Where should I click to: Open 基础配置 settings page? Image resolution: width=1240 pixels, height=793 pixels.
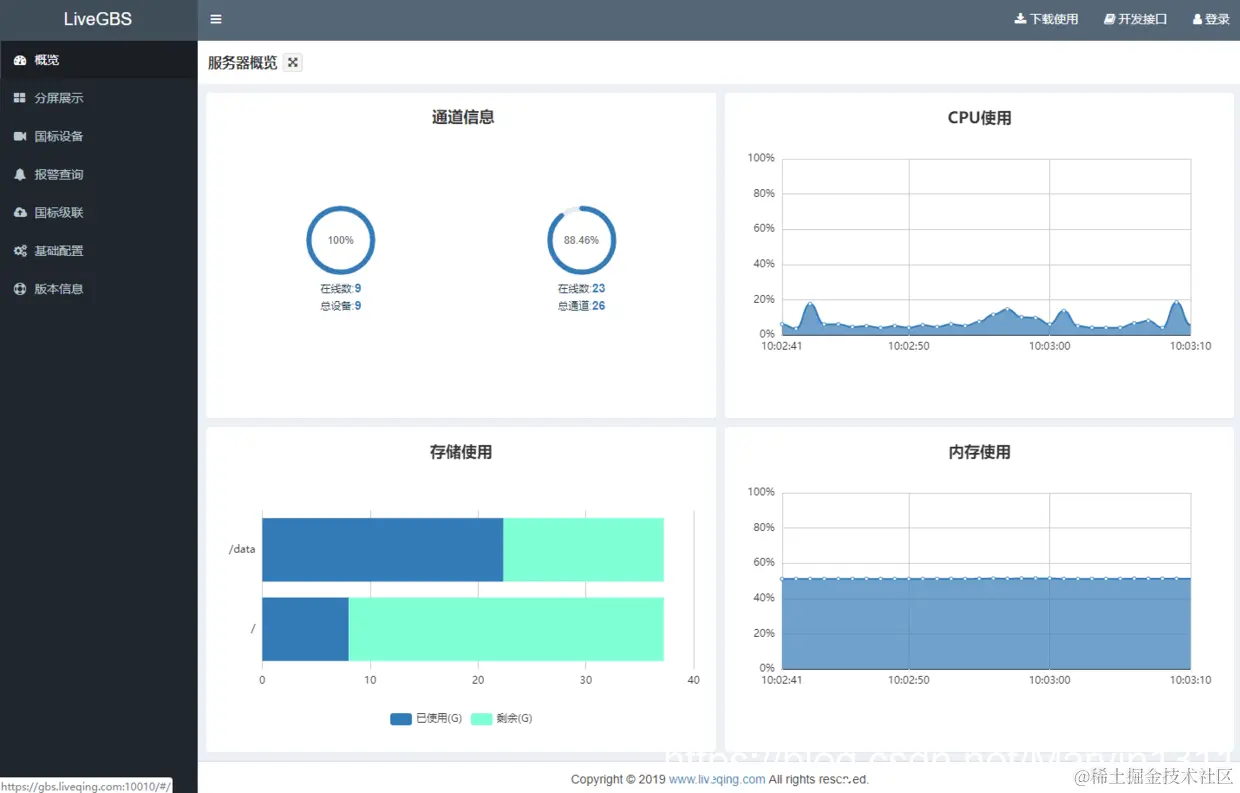[98, 251]
